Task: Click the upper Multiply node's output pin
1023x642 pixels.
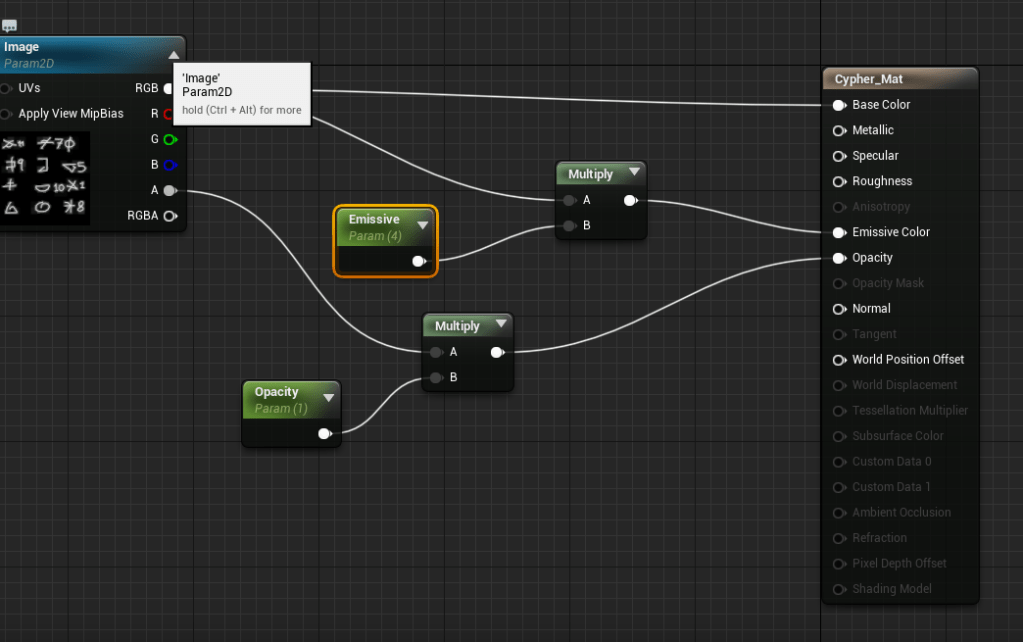Action: (630, 200)
